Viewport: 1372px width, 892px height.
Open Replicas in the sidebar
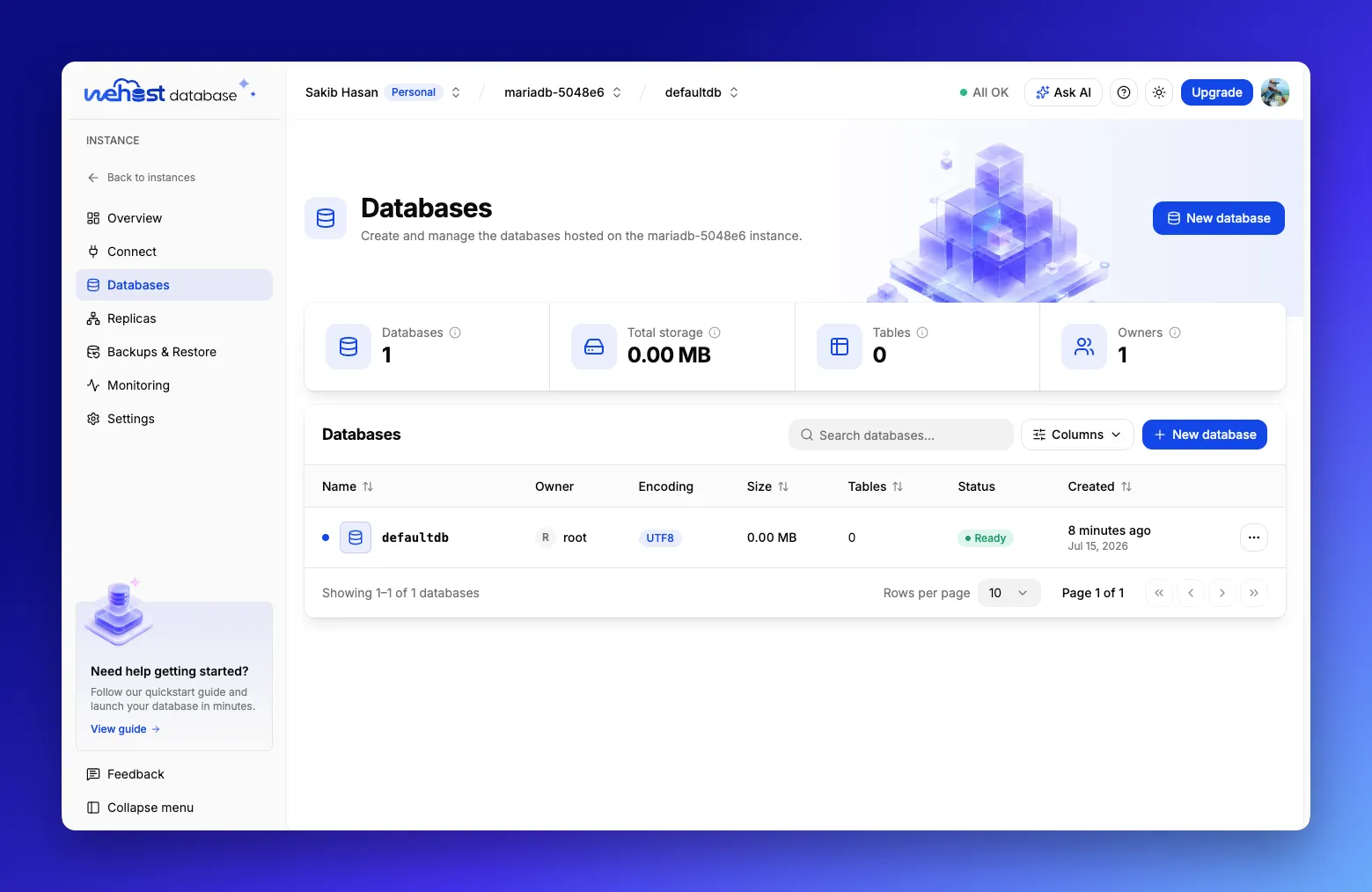(174, 318)
